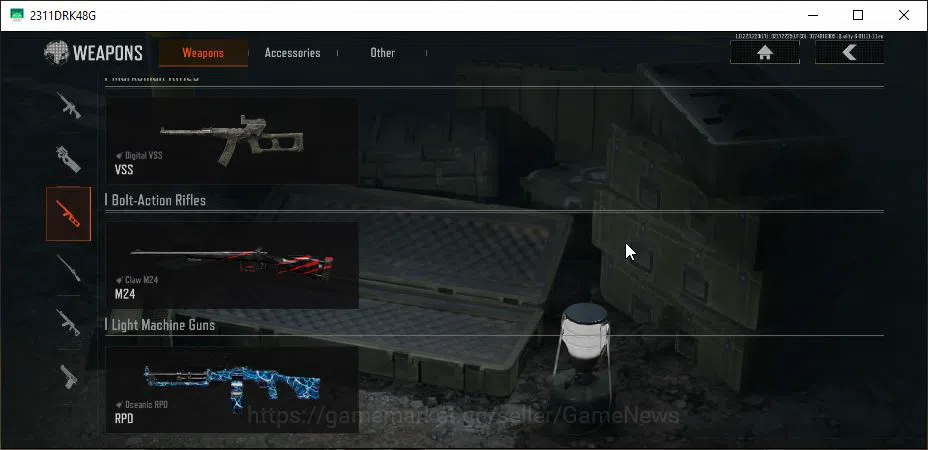Switch to the Accessories tab
Viewport: 928px width, 450px height.
point(292,53)
